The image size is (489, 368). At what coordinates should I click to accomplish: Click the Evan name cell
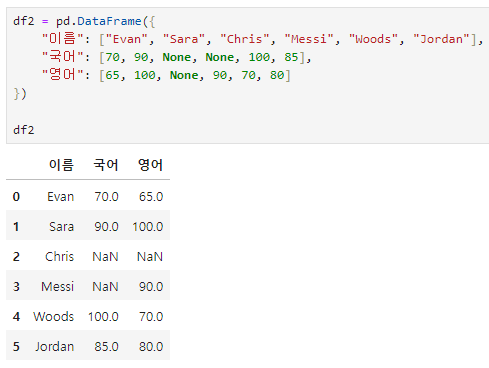tap(60, 197)
